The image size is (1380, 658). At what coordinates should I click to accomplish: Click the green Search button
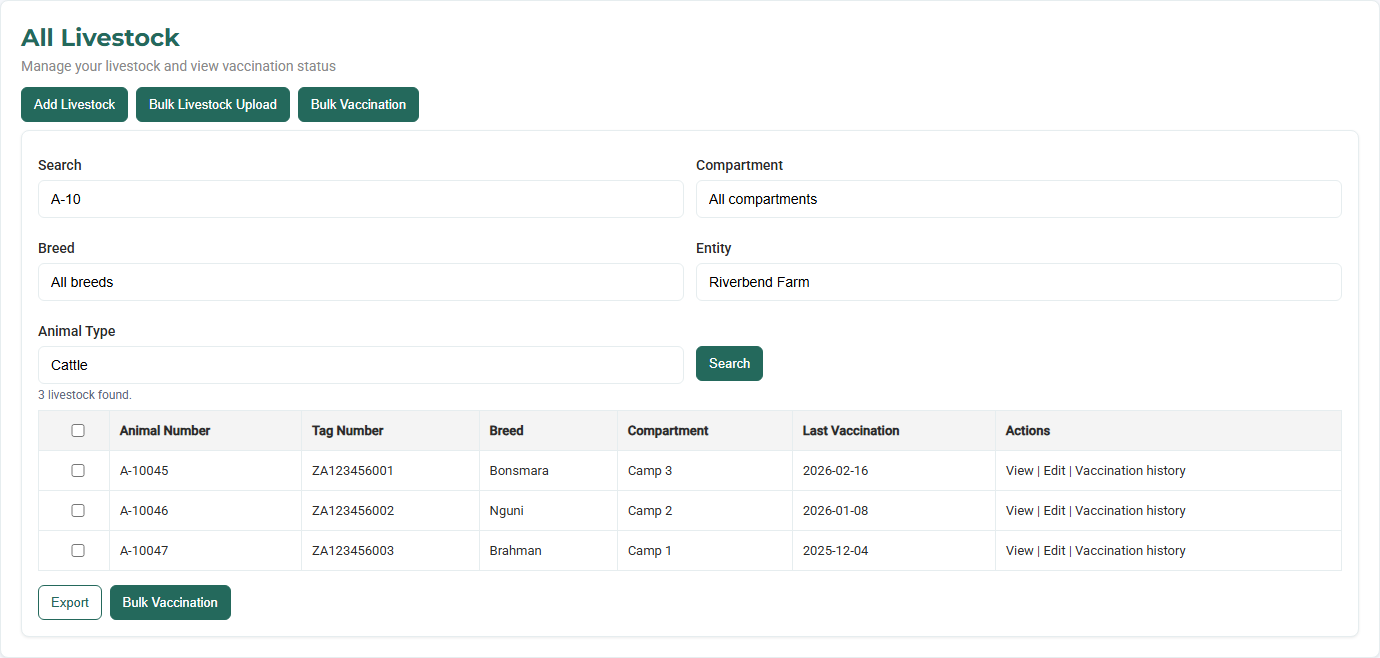click(x=729, y=364)
